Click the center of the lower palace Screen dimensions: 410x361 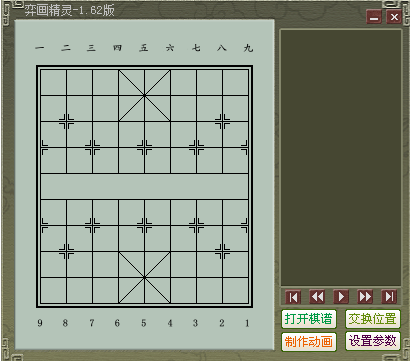point(144,277)
